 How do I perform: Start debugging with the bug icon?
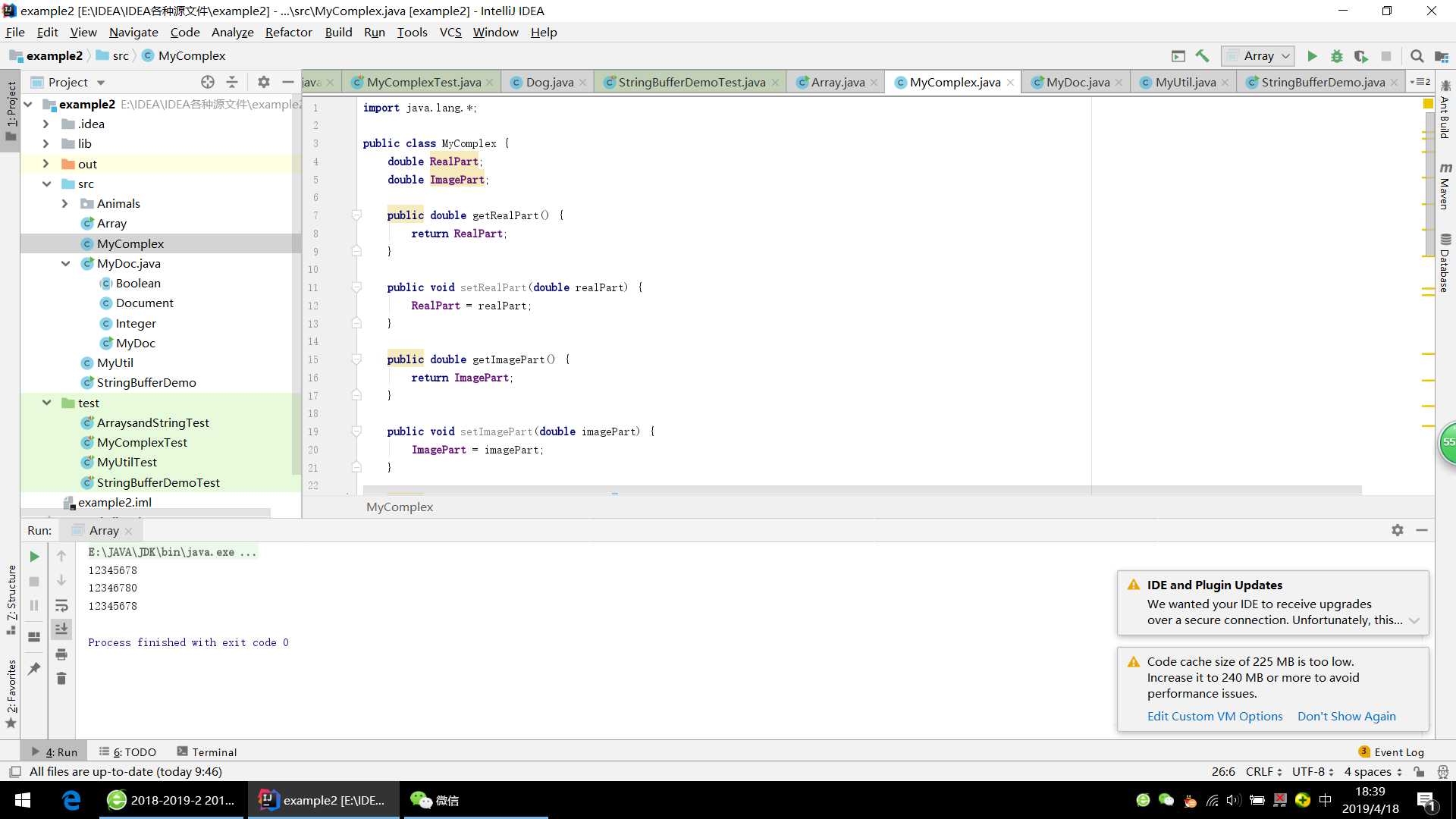1337,56
